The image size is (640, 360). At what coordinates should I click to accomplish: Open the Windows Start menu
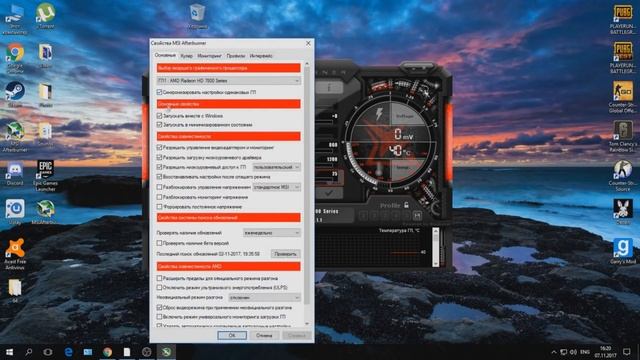pyautogui.click(x=9, y=351)
